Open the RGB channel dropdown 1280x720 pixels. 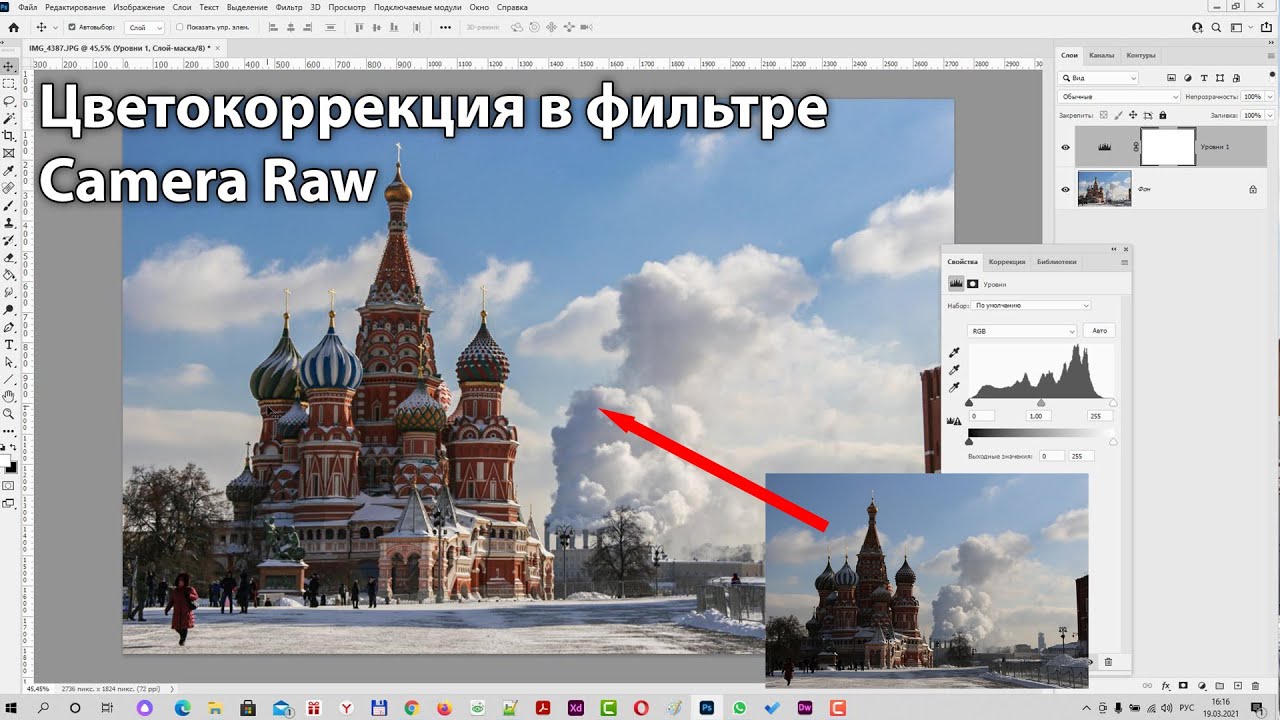click(1022, 330)
